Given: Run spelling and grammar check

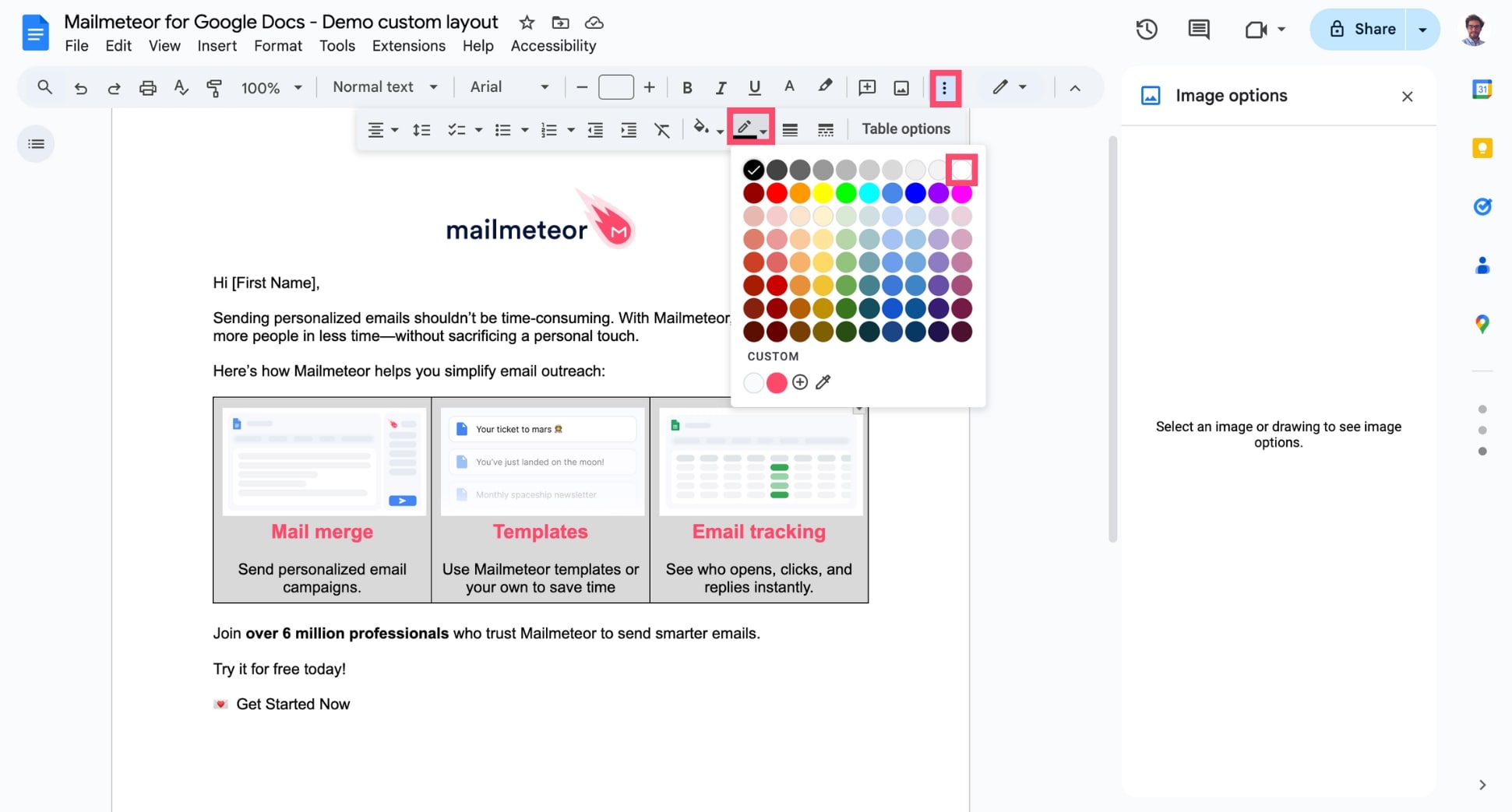Looking at the screenshot, I should (181, 87).
